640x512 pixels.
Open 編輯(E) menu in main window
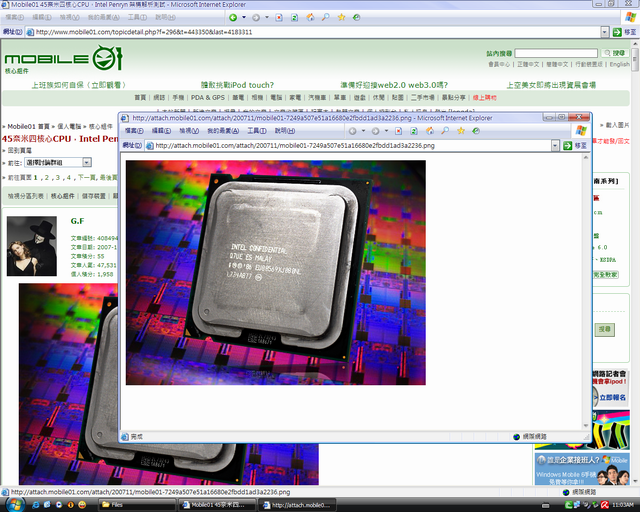pos(42,18)
